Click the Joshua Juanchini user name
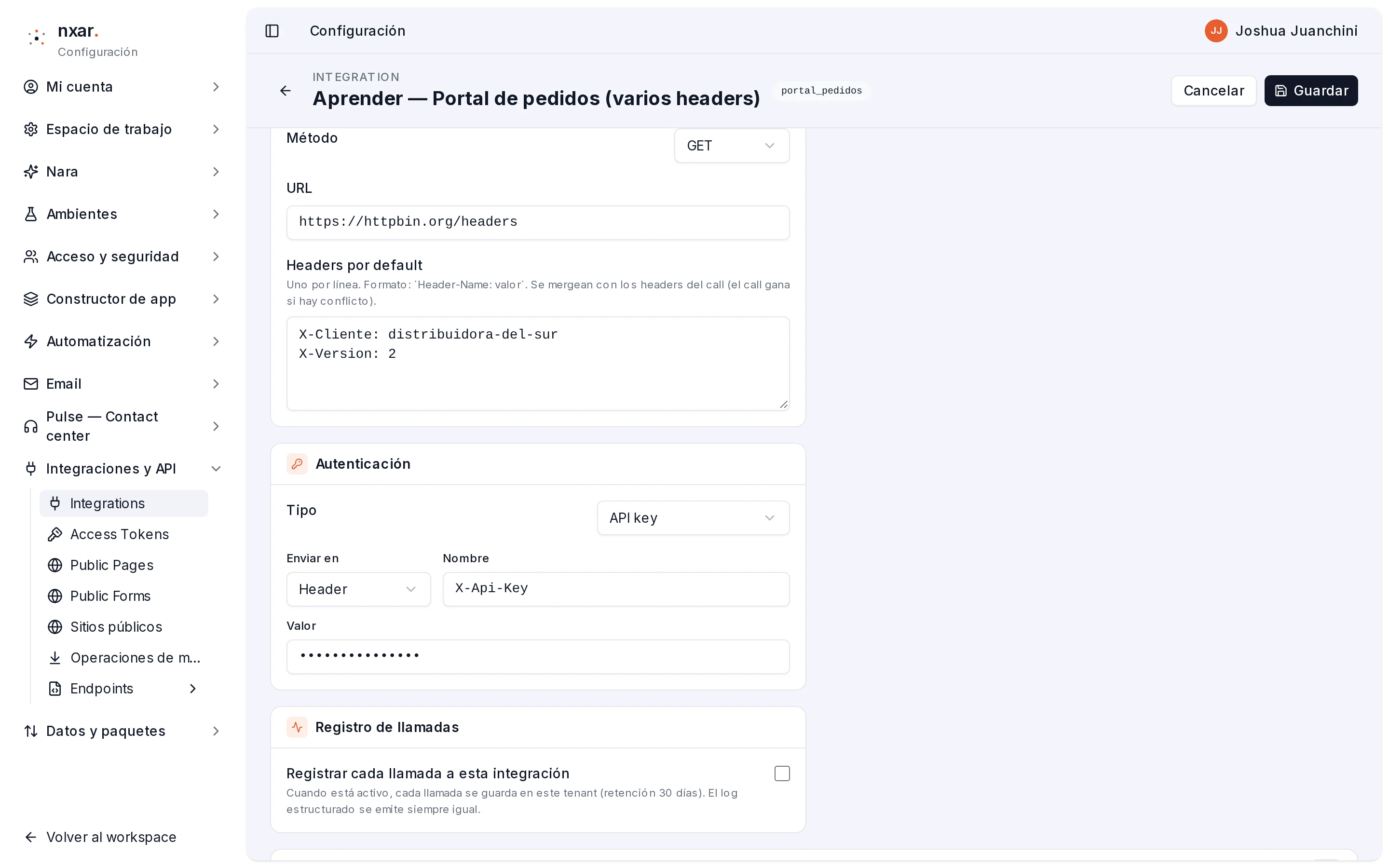The width and height of the screenshot is (1389, 868). coord(1296,31)
